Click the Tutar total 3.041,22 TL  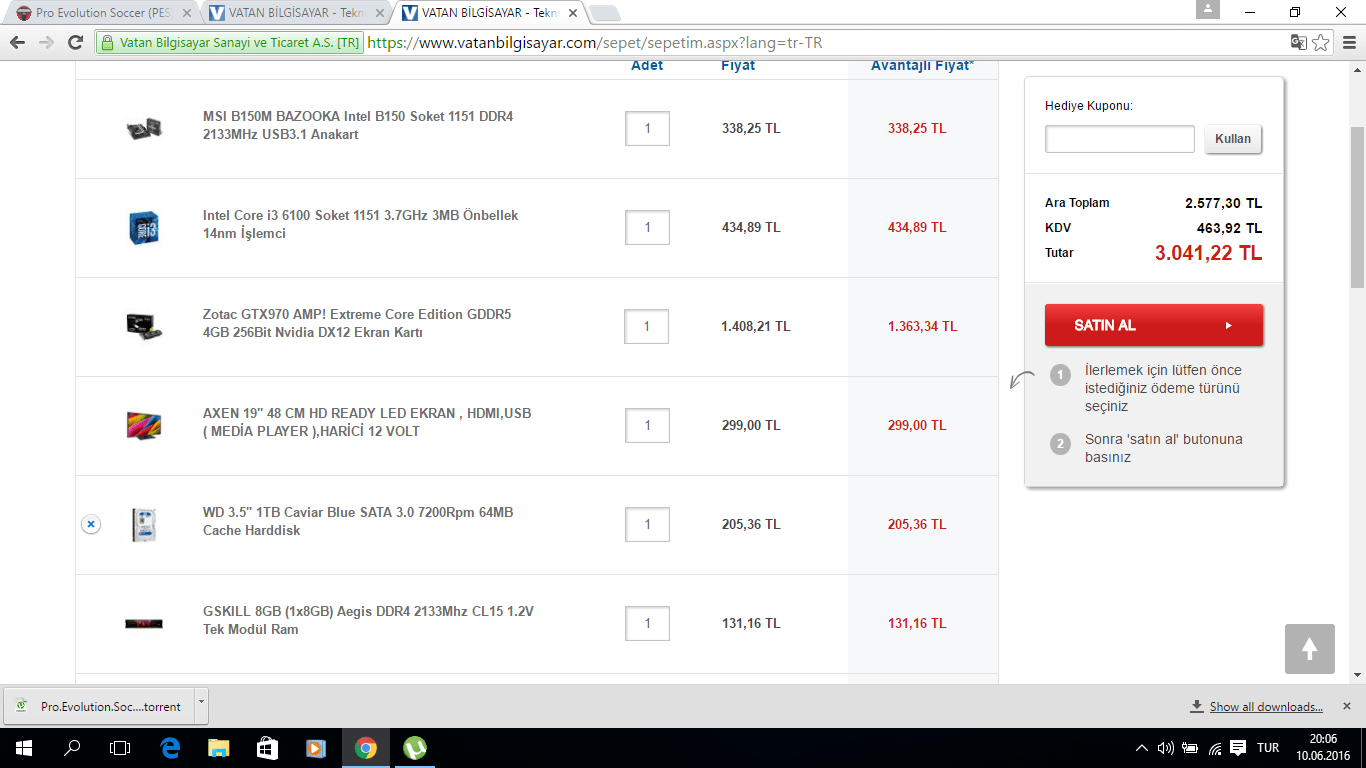(1208, 253)
